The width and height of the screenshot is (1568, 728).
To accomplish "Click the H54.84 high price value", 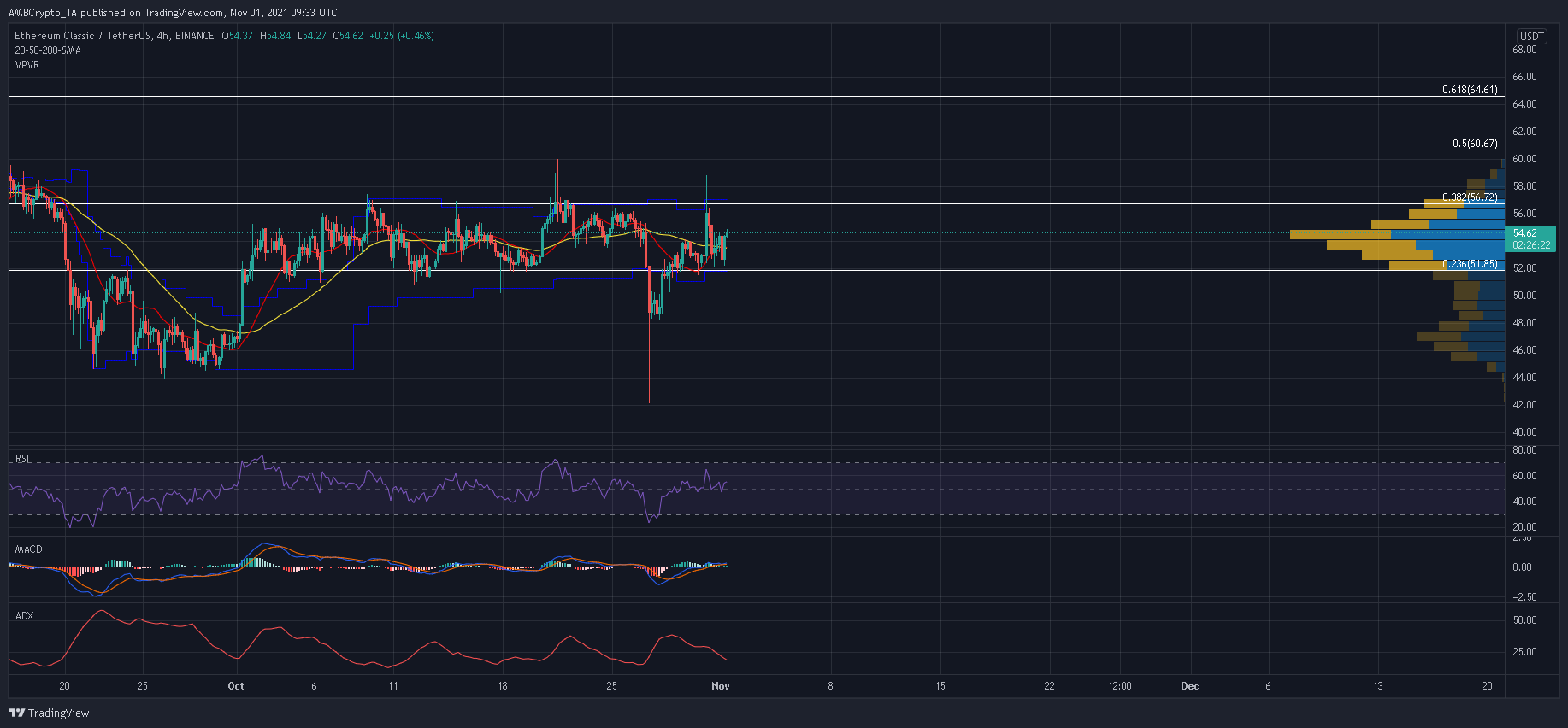I will tap(276, 36).
